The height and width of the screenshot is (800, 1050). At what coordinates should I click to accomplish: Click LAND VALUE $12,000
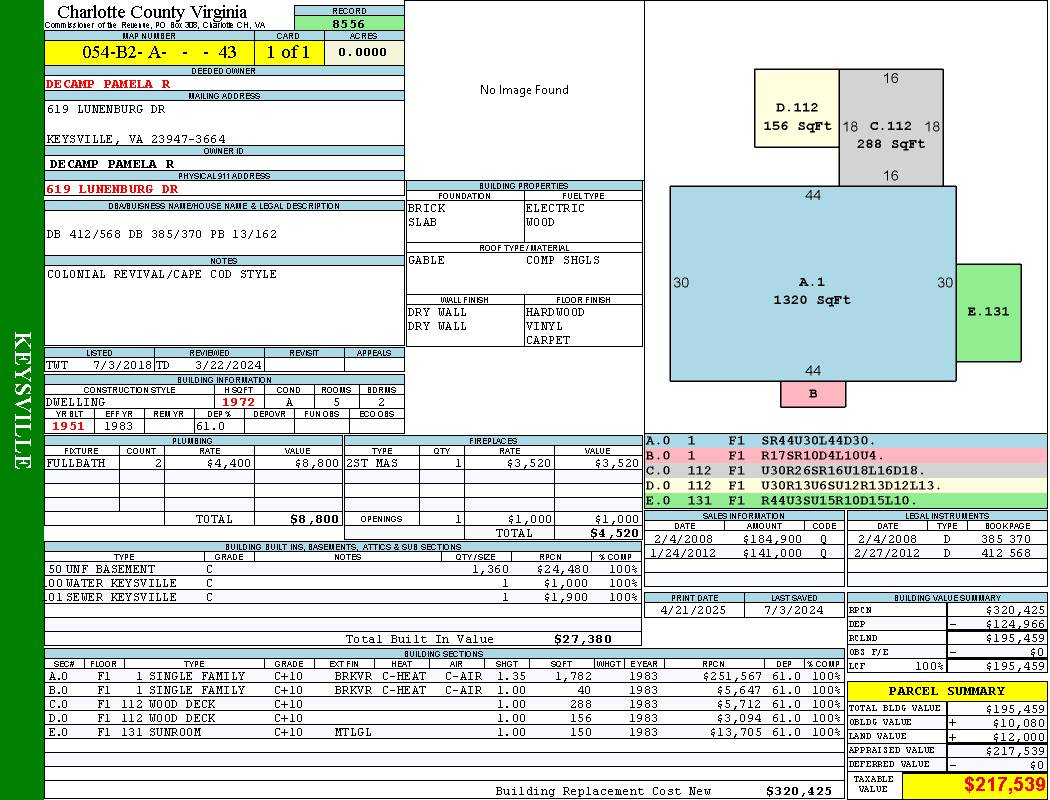(x=1019, y=736)
